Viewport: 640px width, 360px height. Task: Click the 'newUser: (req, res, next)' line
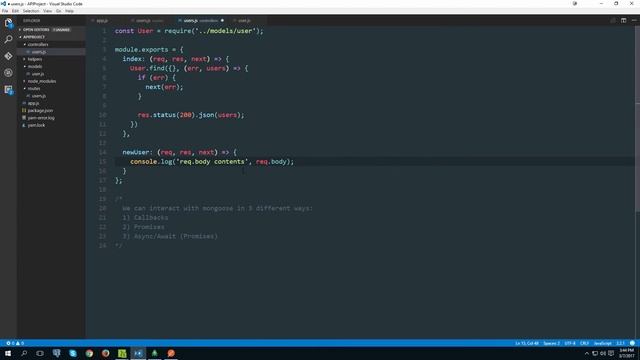[179, 152]
